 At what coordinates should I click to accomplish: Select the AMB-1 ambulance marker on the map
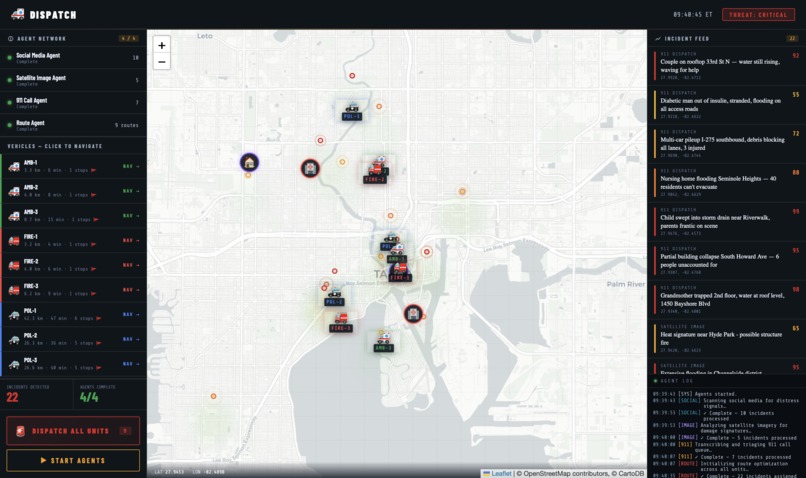pyautogui.click(x=396, y=253)
